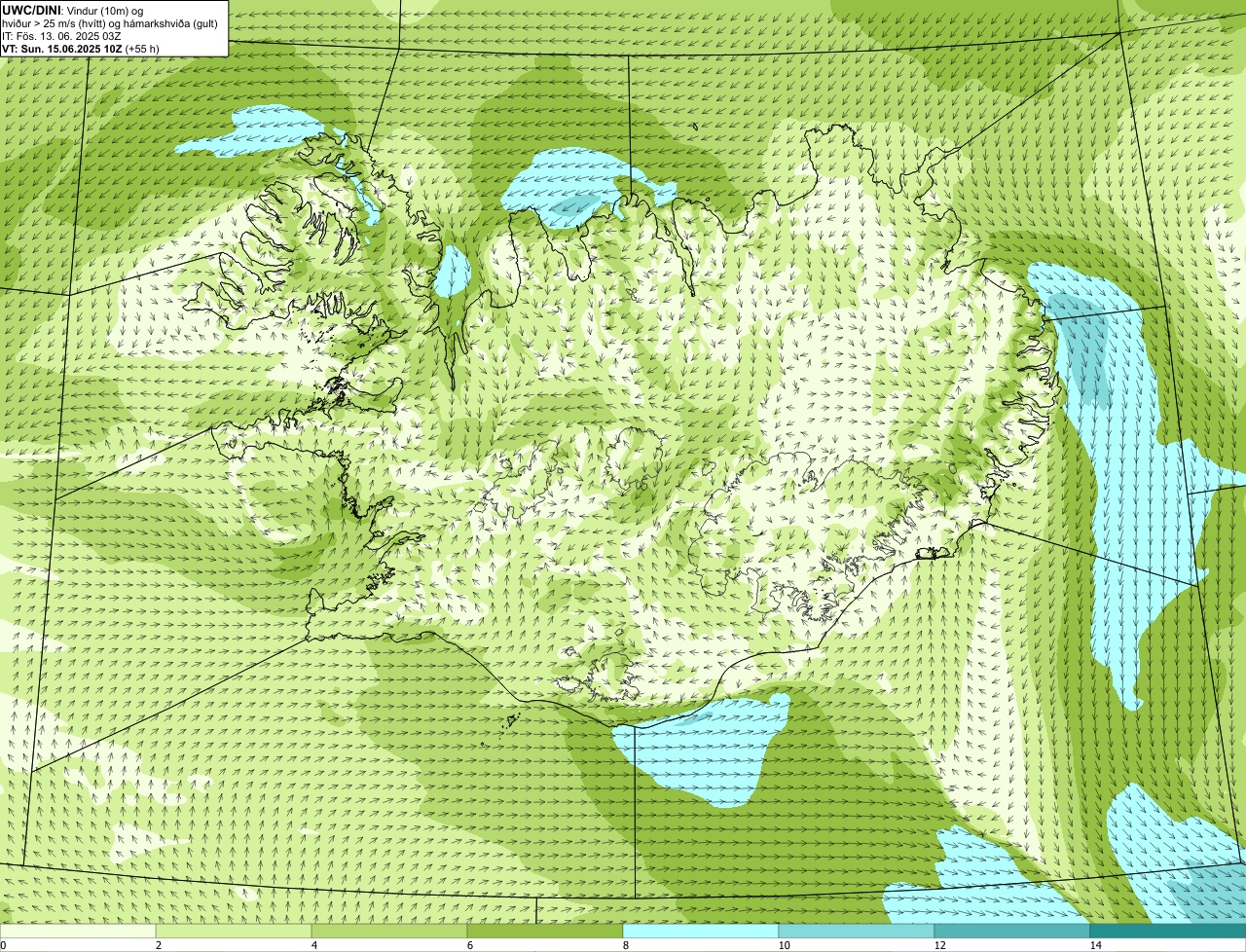1246x952 pixels.
Task: Click the scale label '12'
Action: click(939, 945)
